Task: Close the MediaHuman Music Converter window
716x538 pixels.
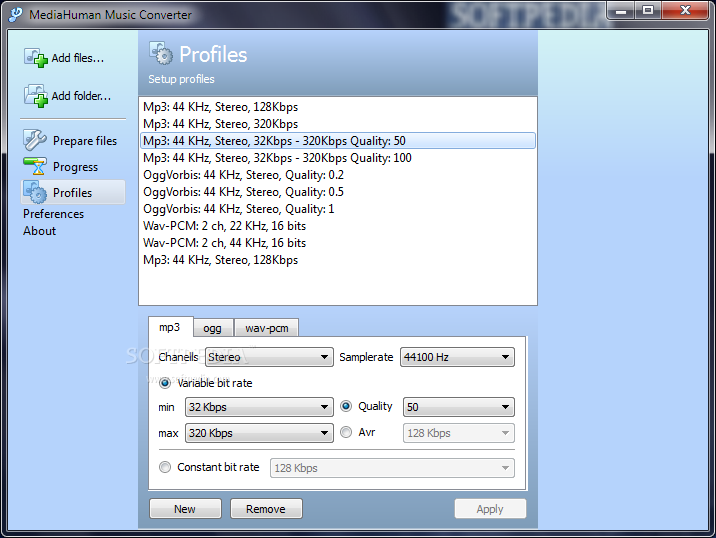Action: tap(685, 11)
